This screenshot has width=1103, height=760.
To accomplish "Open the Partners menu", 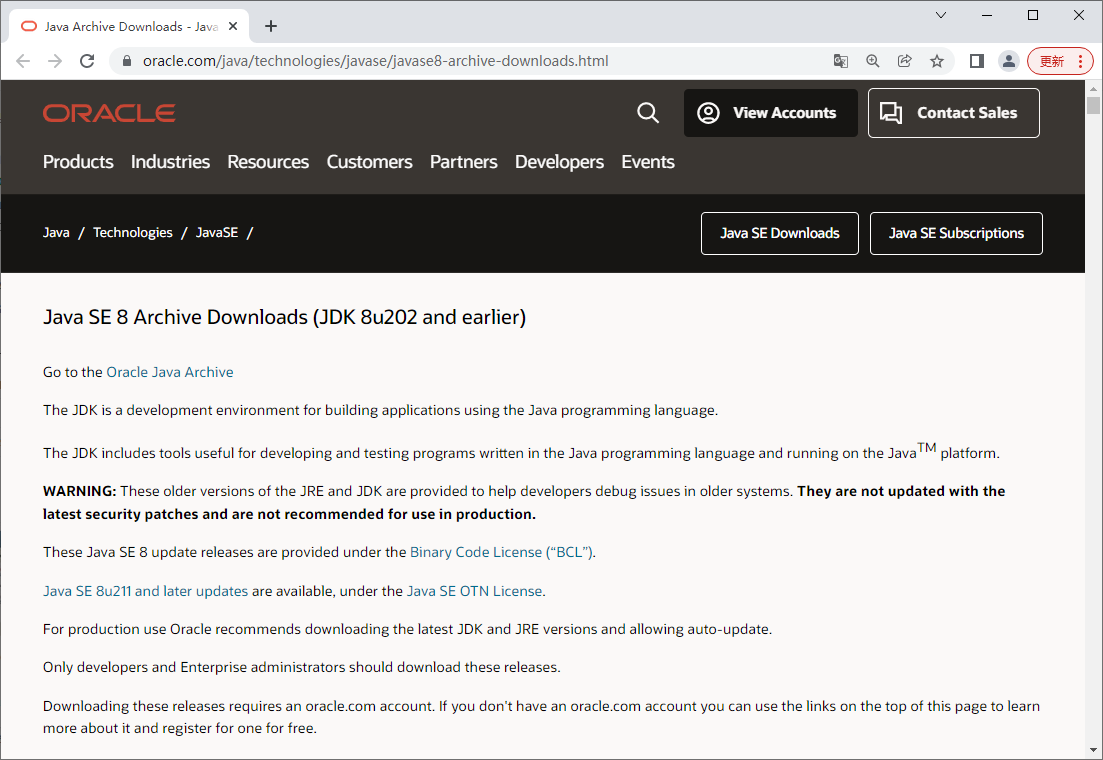I will click(x=464, y=162).
